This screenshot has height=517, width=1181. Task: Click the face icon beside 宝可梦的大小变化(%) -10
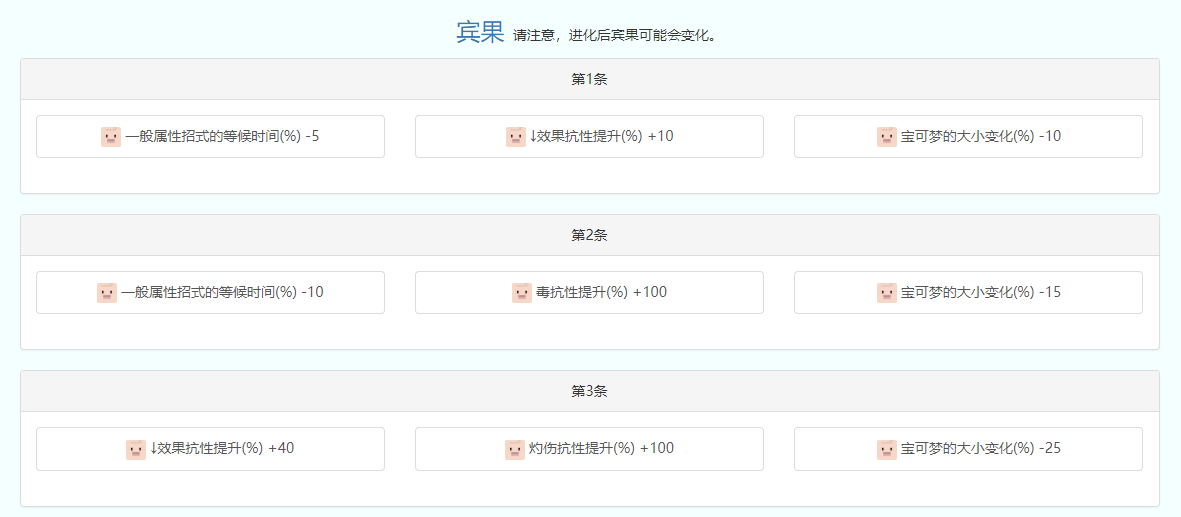pos(887,137)
